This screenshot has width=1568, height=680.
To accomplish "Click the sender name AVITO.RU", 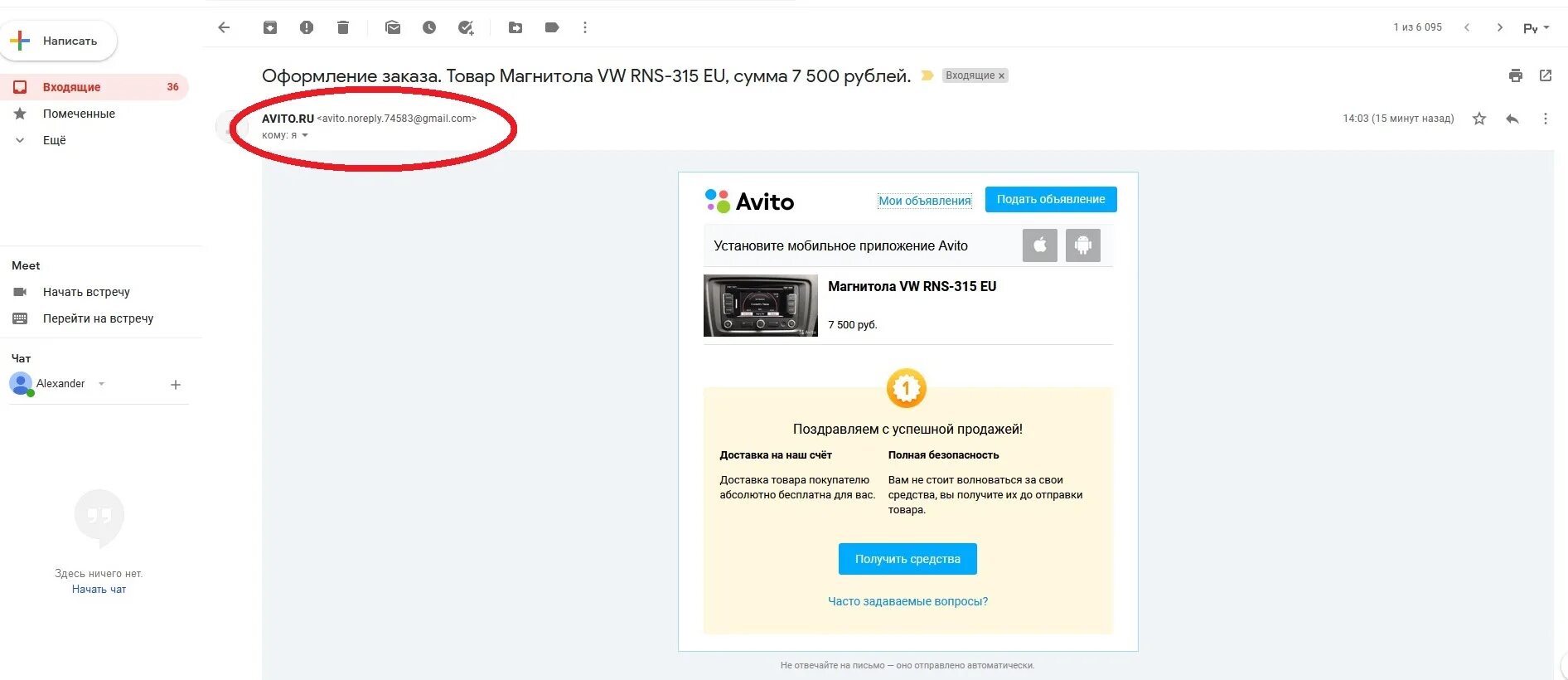I will pyautogui.click(x=288, y=119).
